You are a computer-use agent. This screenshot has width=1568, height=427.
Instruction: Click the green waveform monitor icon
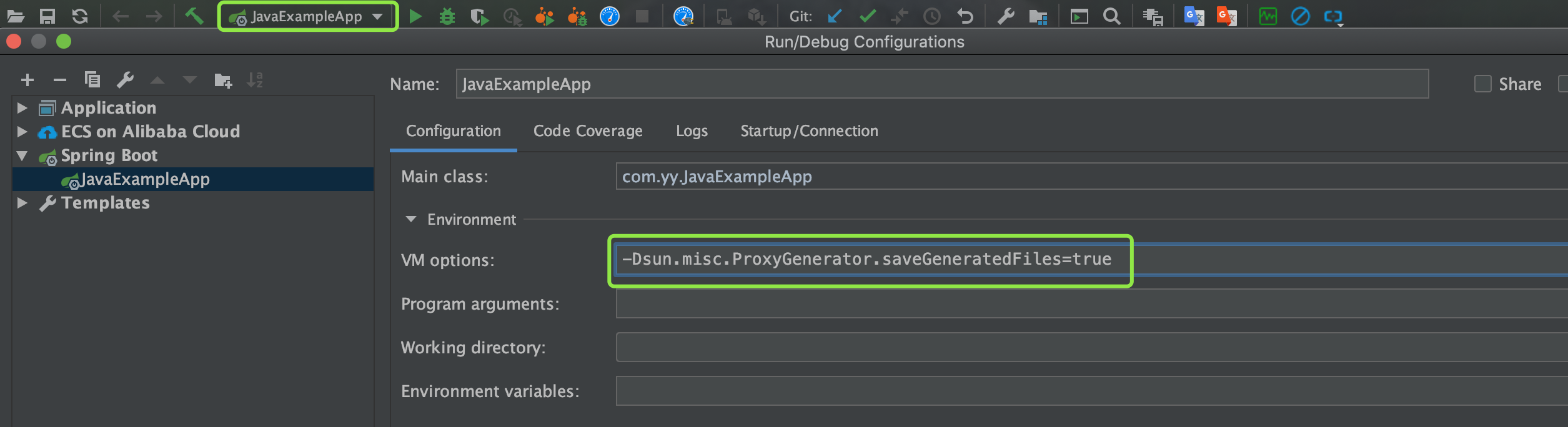tap(1268, 16)
